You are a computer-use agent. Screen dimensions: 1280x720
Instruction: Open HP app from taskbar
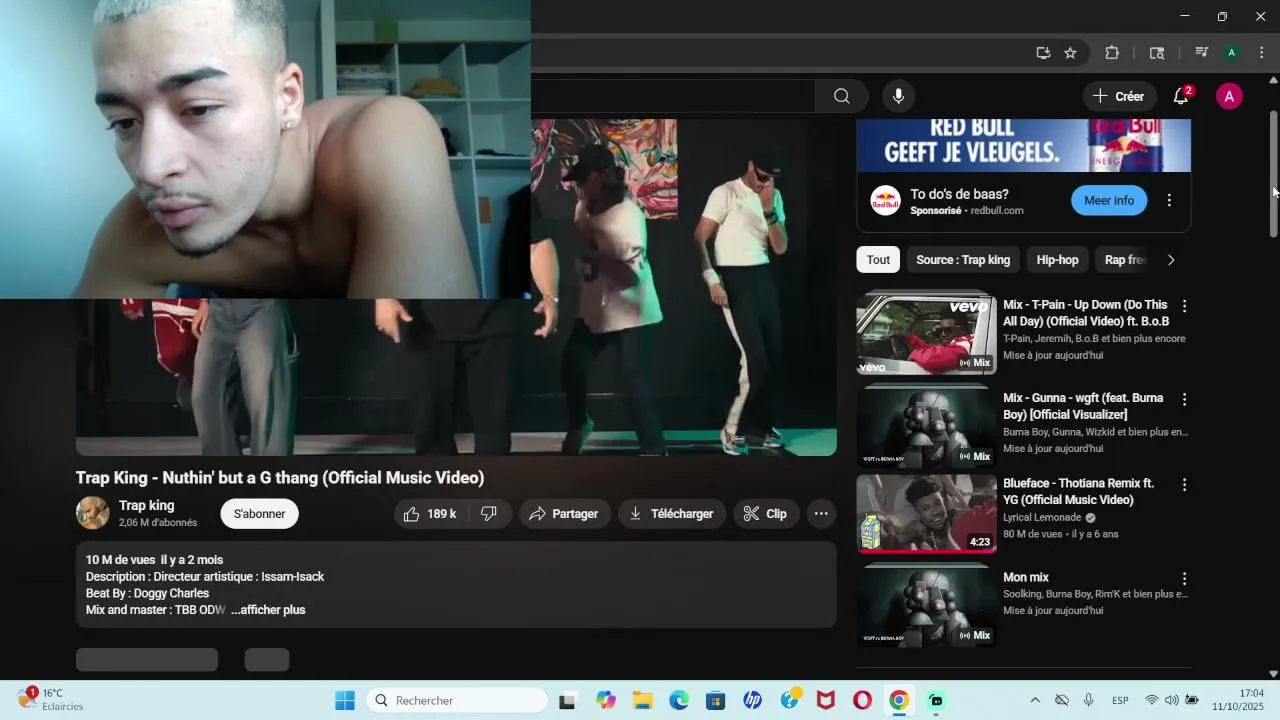pos(752,700)
